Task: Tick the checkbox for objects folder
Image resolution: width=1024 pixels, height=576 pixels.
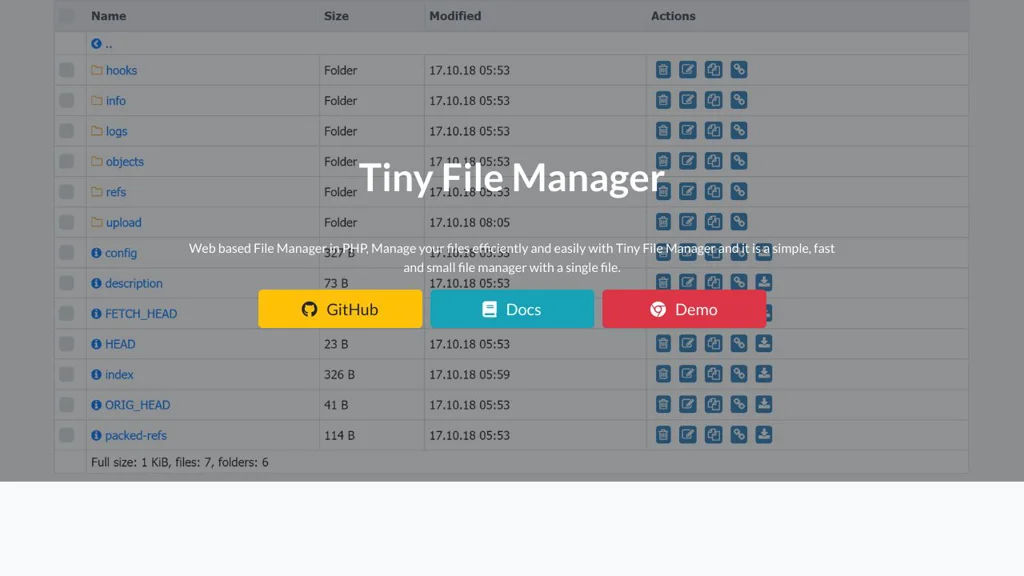Action: 67,161
